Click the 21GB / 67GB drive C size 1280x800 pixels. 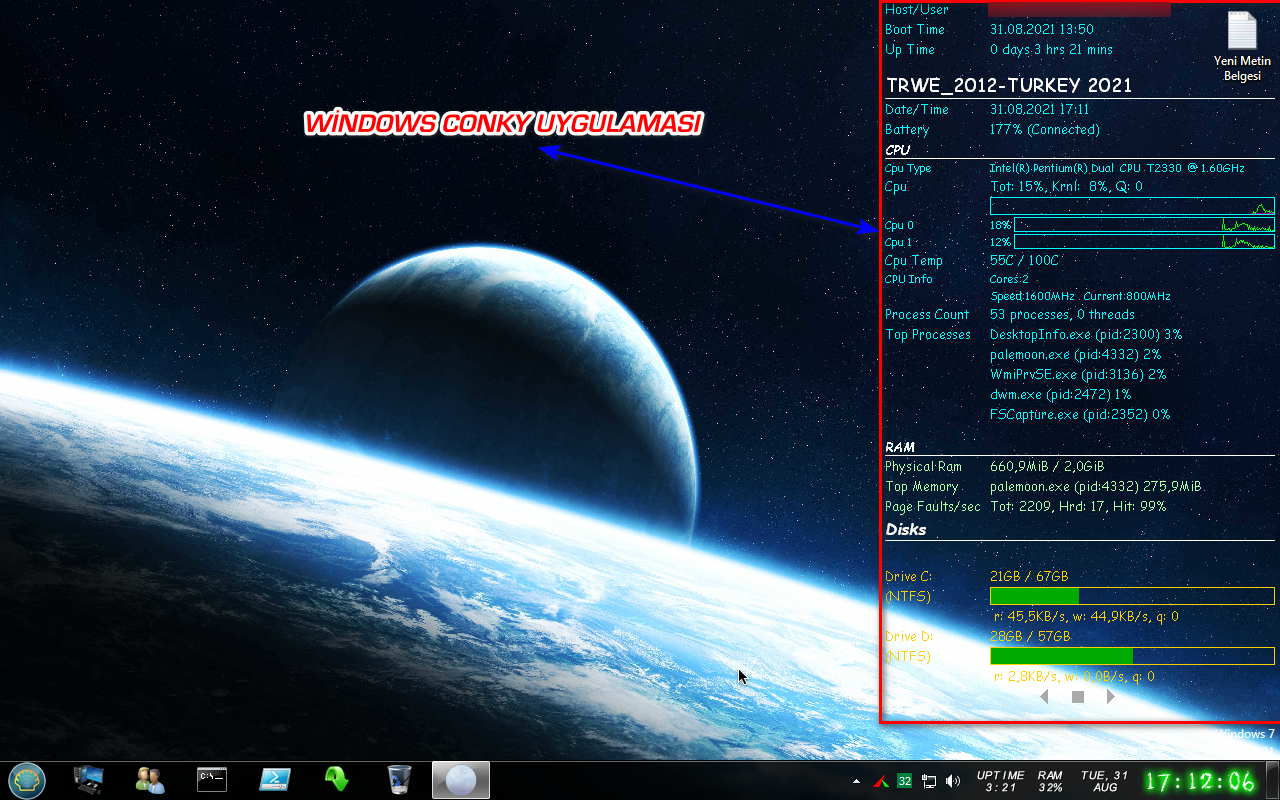coord(1029,577)
